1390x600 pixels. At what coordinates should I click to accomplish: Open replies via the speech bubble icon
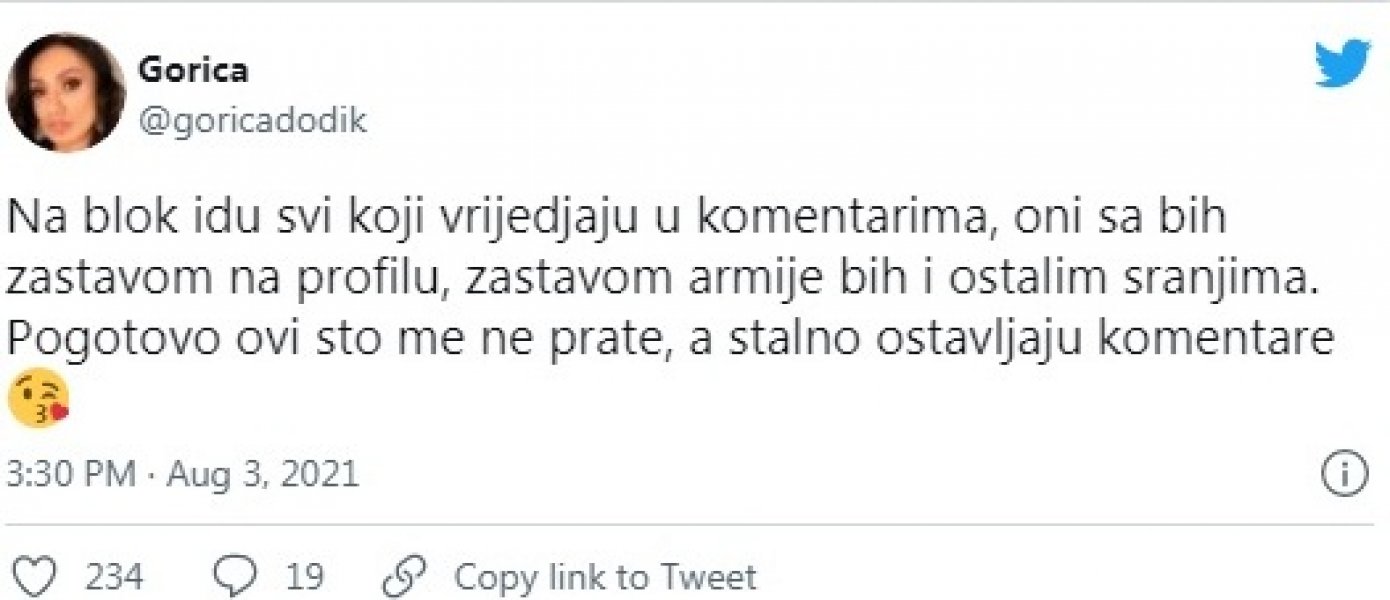coord(233,575)
